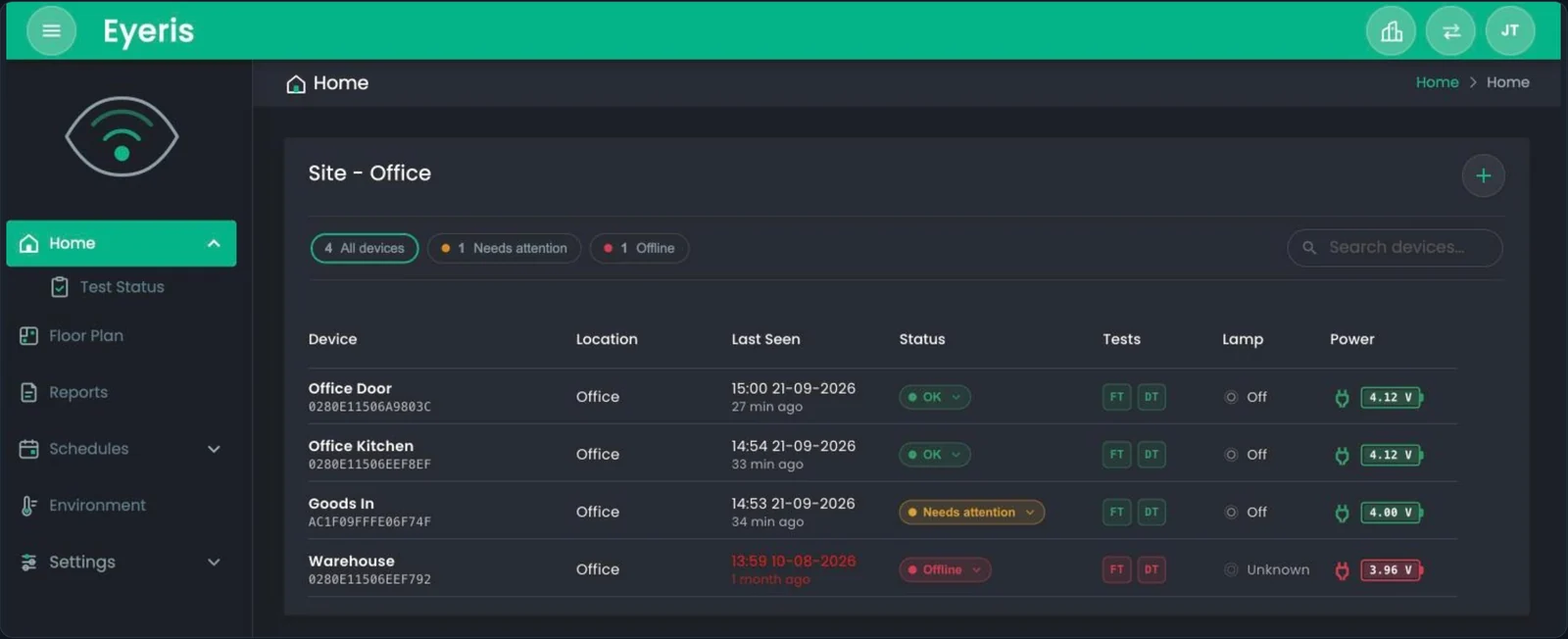The image size is (1568, 639).
Task: Collapse the Home sidebar section chevron
Action: tap(214, 243)
